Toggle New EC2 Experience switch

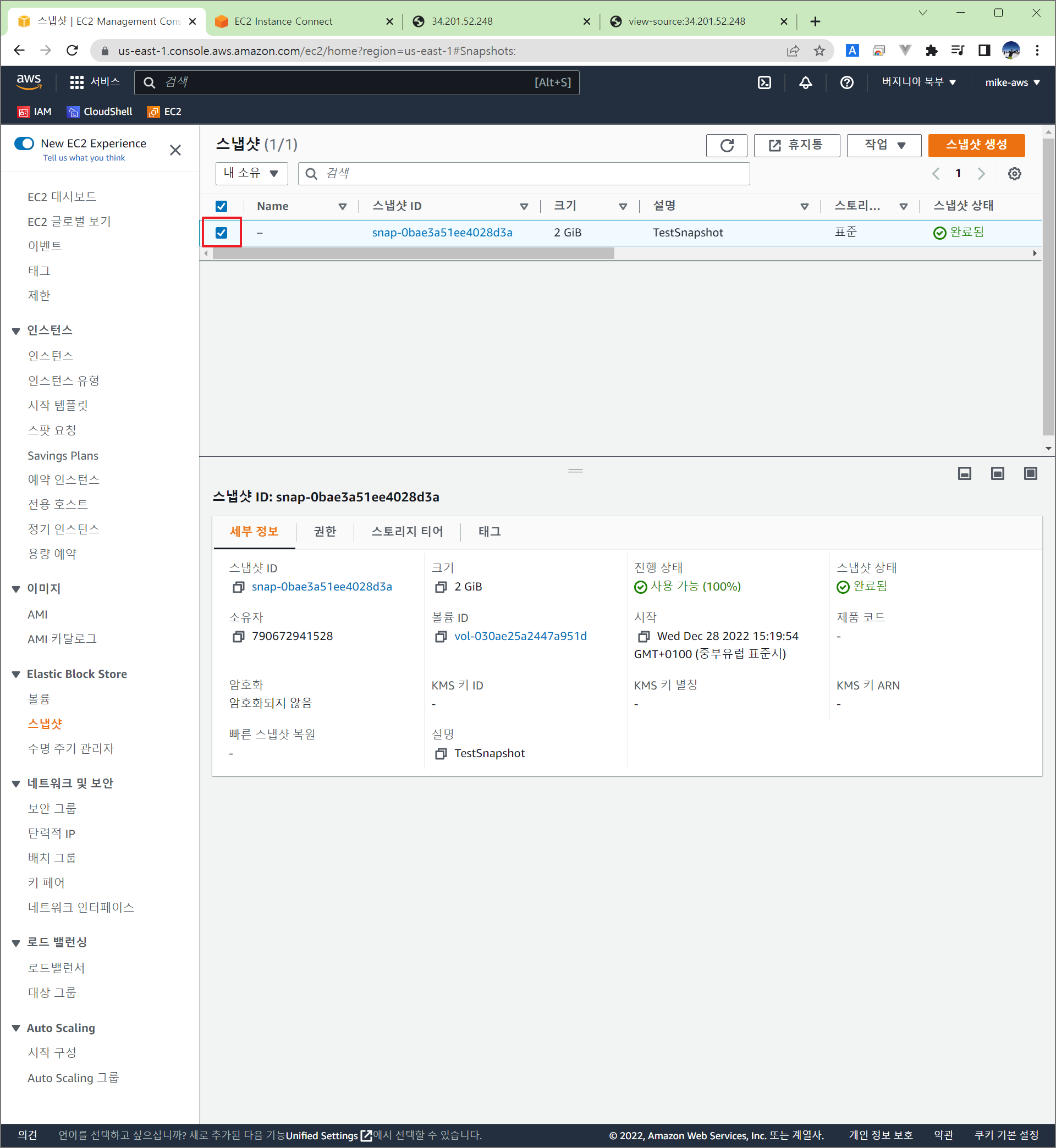pyautogui.click(x=25, y=143)
